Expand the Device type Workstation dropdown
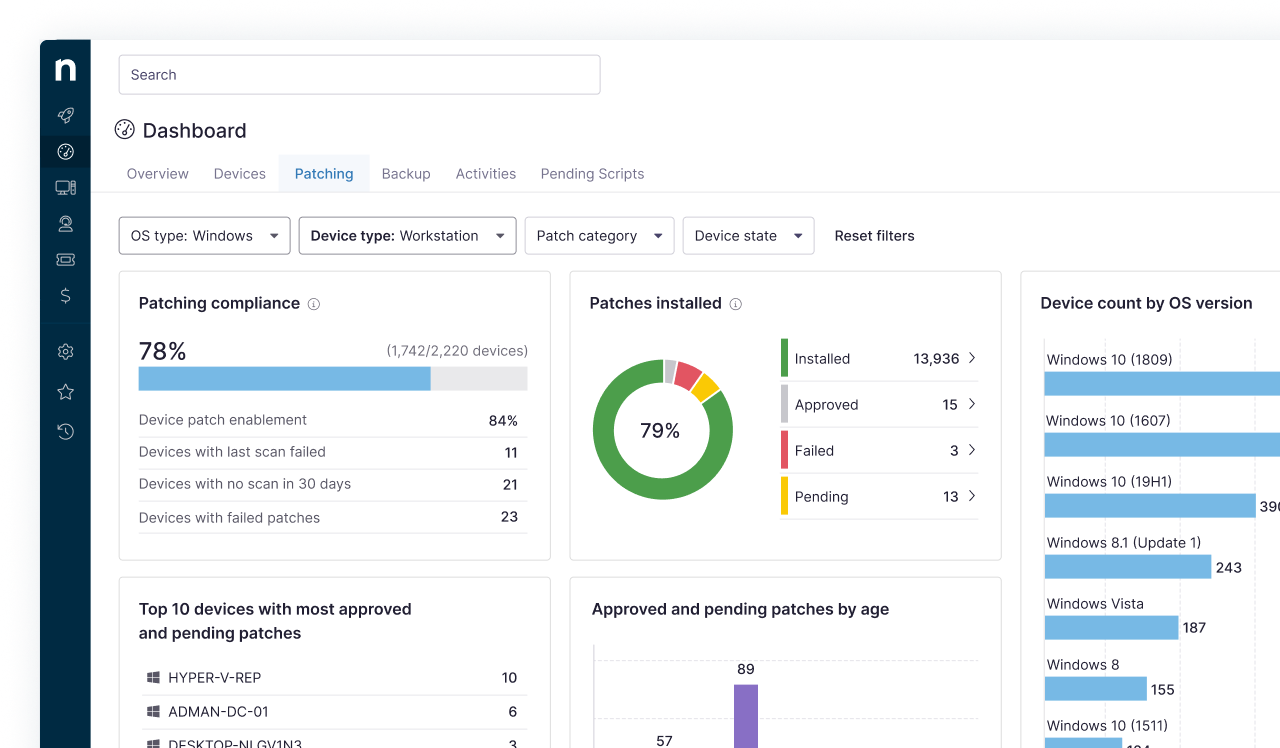The width and height of the screenshot is (1280, 748). point(407,235)
